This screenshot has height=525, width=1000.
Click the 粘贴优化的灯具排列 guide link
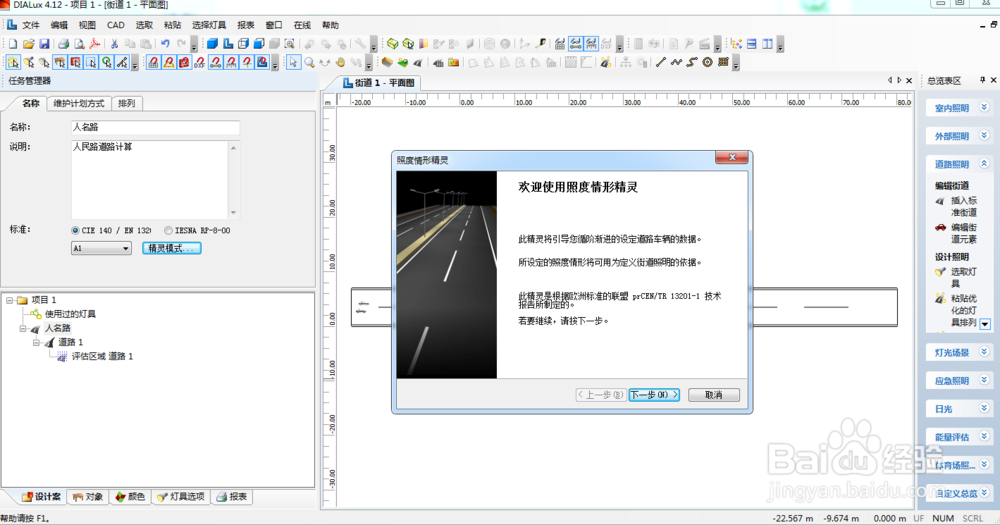tap(964, 311)
